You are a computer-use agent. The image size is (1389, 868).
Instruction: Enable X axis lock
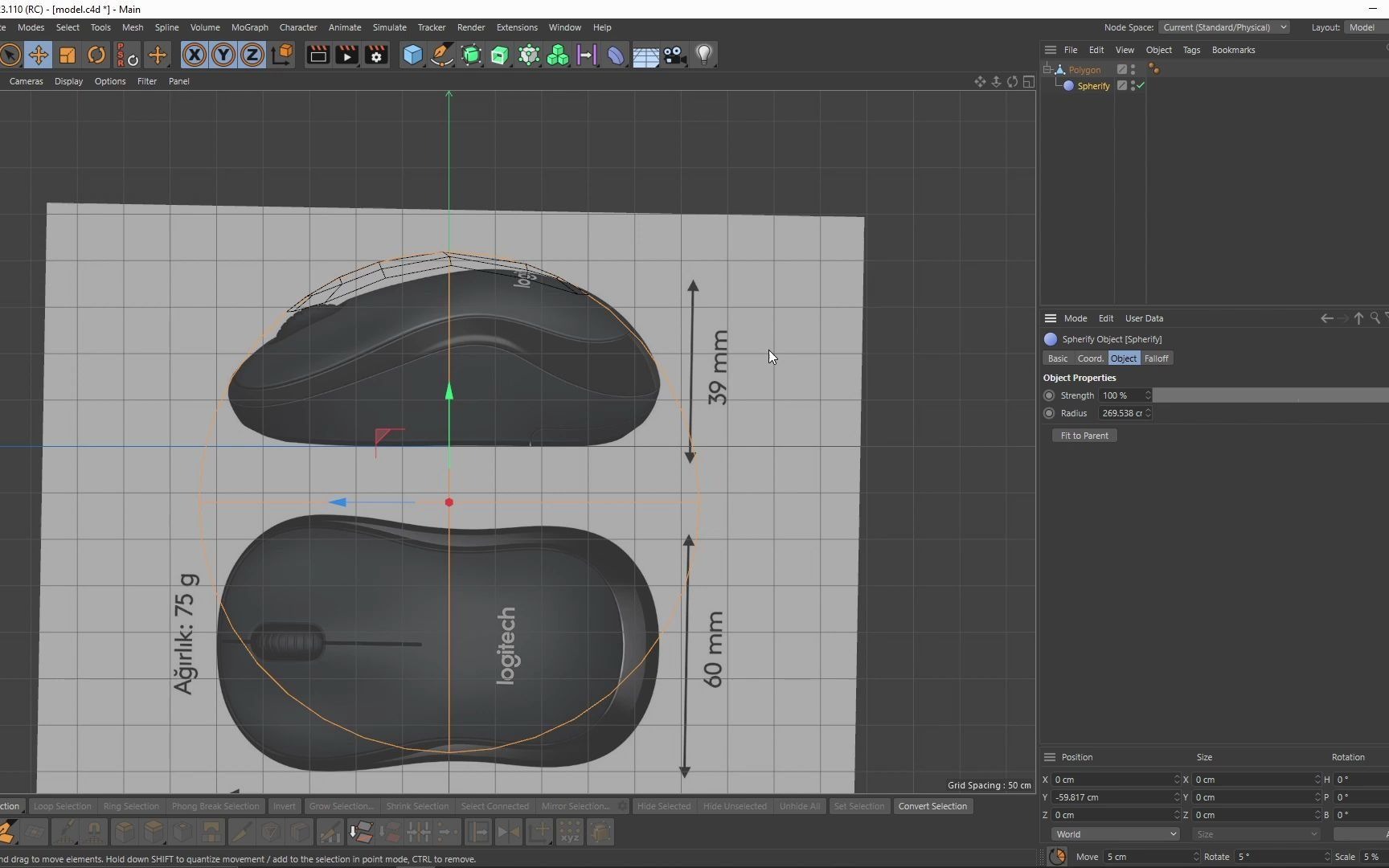coord(195,55)
